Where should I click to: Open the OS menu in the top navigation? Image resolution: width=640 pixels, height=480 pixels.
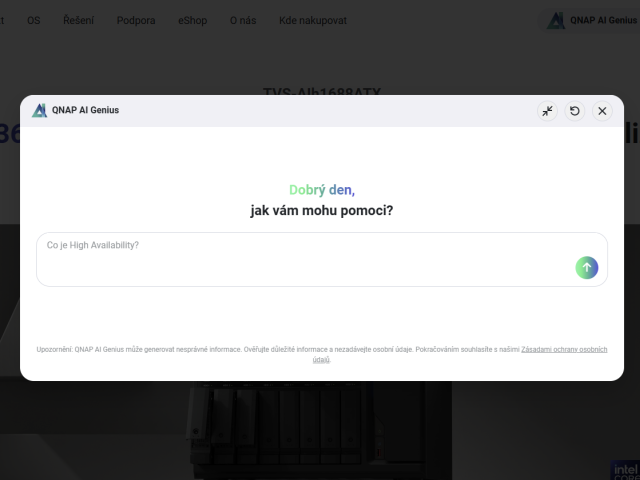34,20
